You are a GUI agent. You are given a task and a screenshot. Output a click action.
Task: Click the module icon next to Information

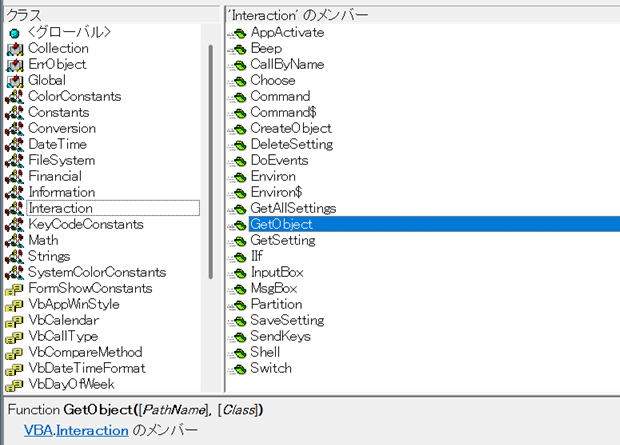coord(15,193)
